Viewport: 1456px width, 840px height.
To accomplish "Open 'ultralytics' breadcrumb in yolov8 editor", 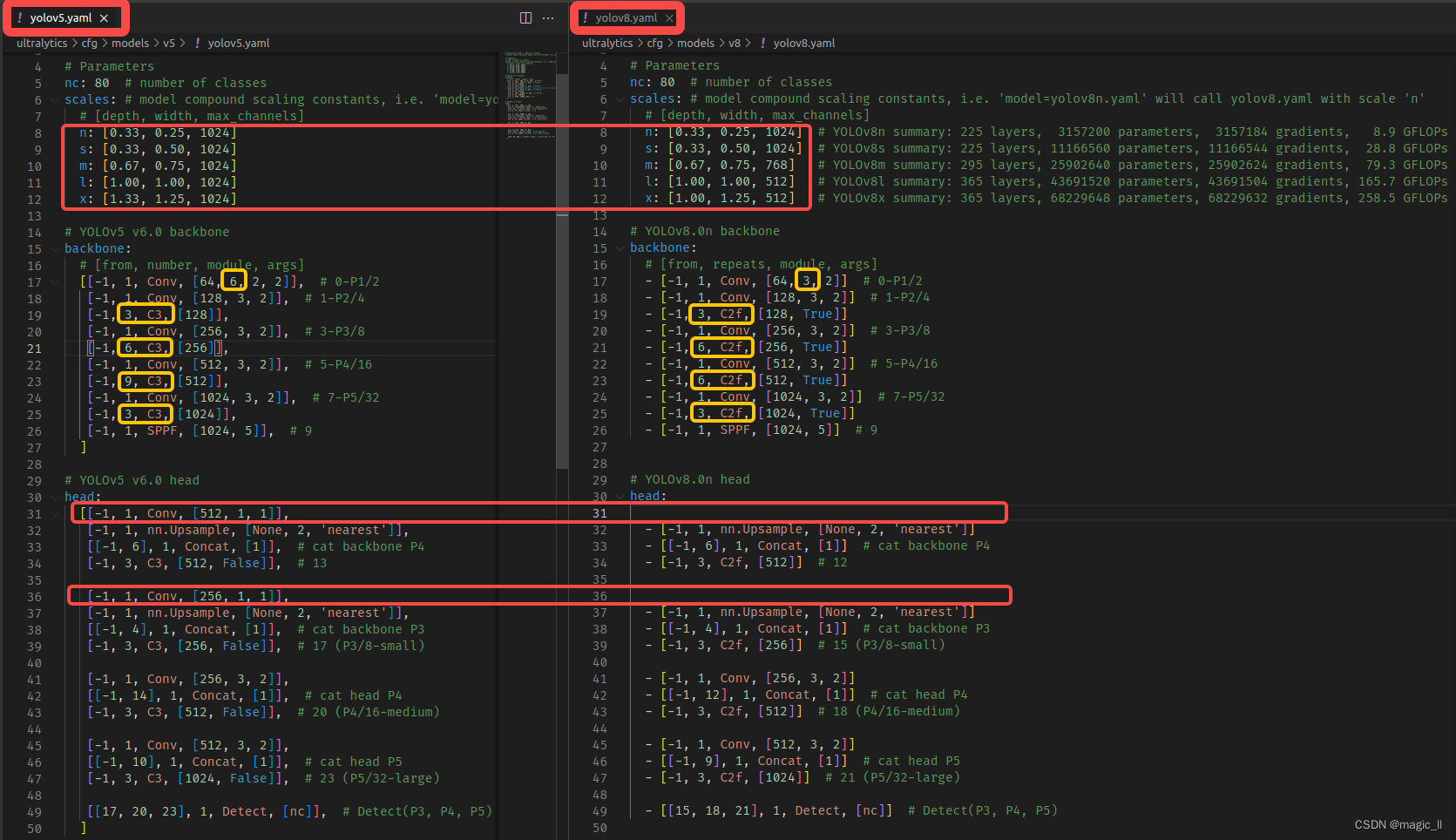I will pyautogui.click(x=607, y=43).
